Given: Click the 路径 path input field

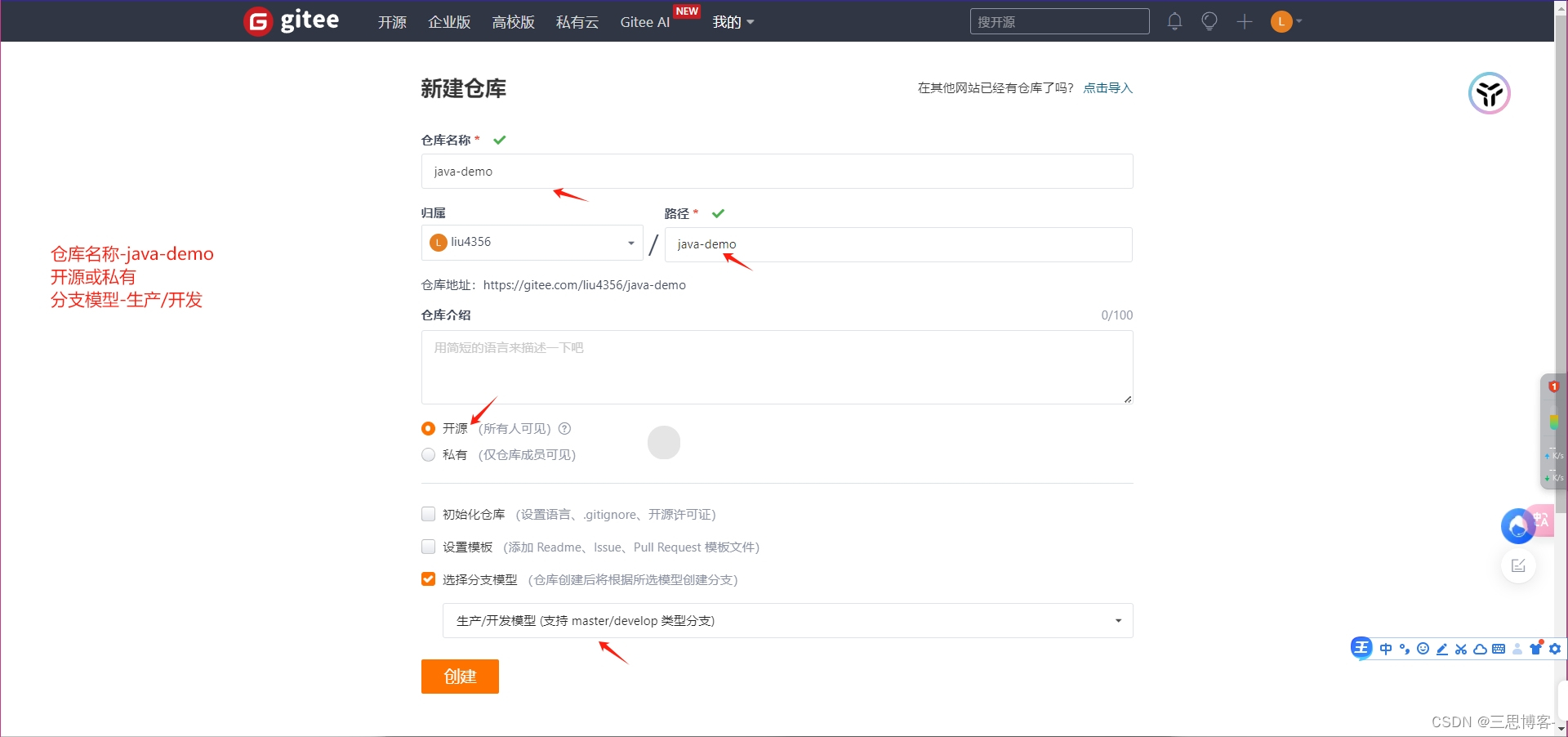Looking at the screenshot, I should tap(898, 244).
